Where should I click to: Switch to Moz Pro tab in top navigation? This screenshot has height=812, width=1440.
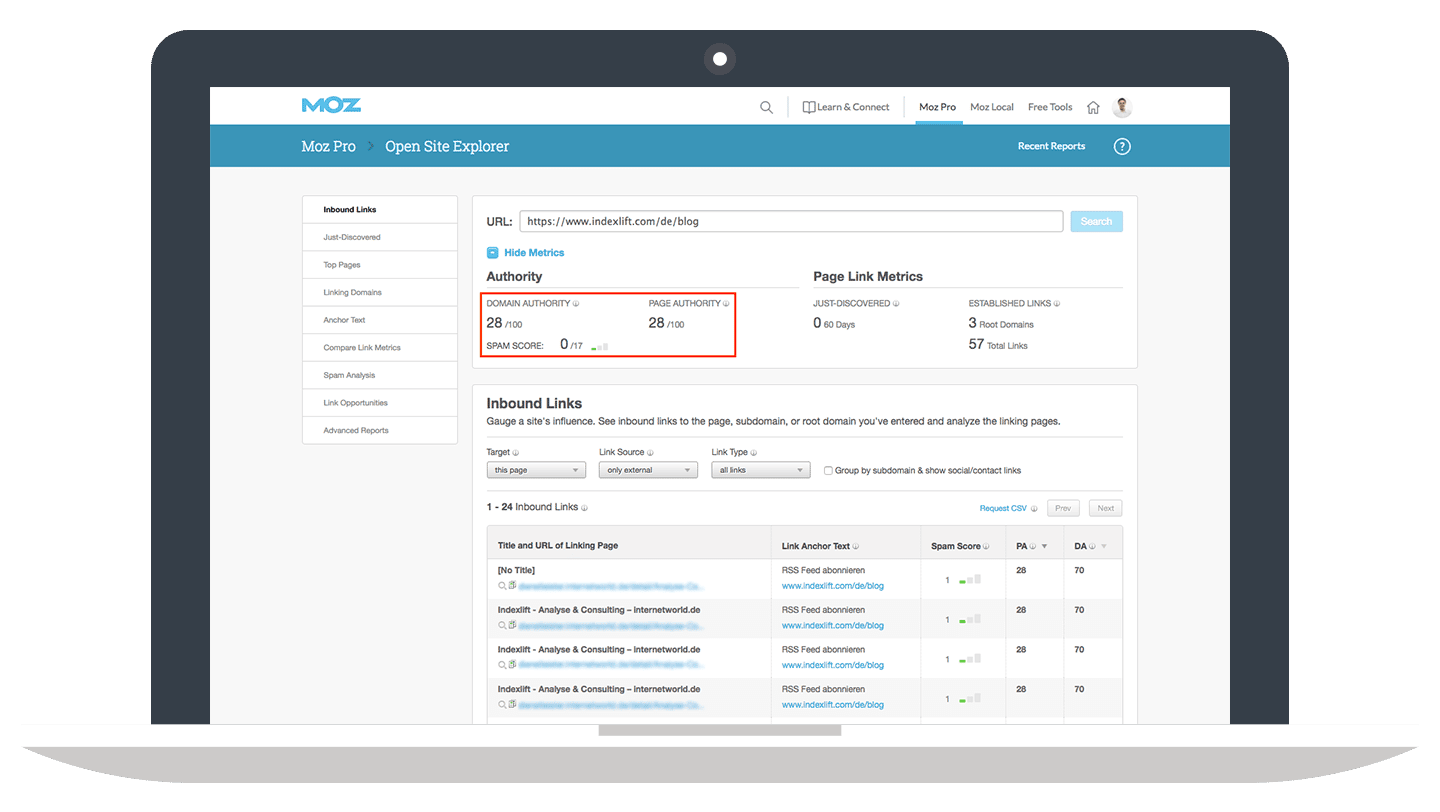point(938,107)
